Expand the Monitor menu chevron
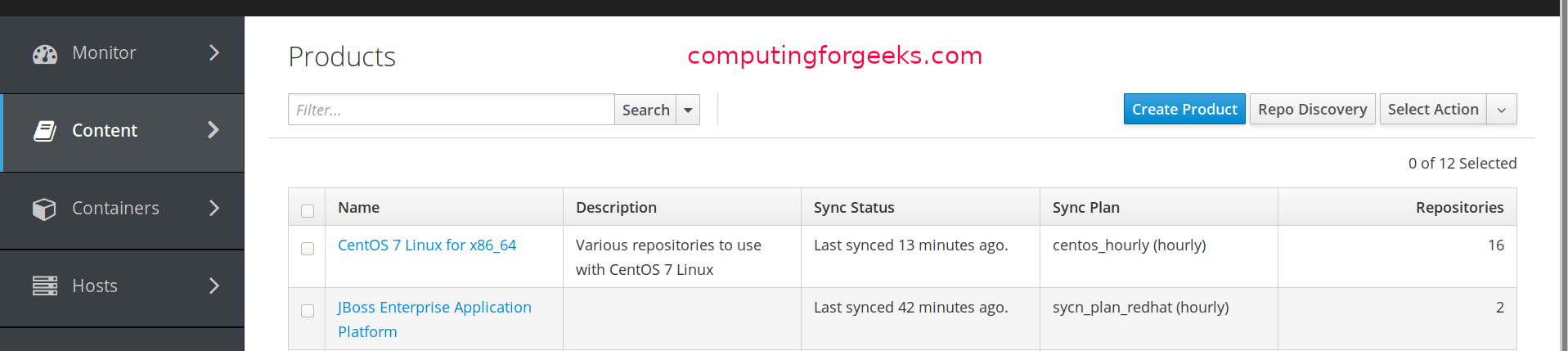The width and height of the screenshot is (1568, 351). tap(214, 52)
